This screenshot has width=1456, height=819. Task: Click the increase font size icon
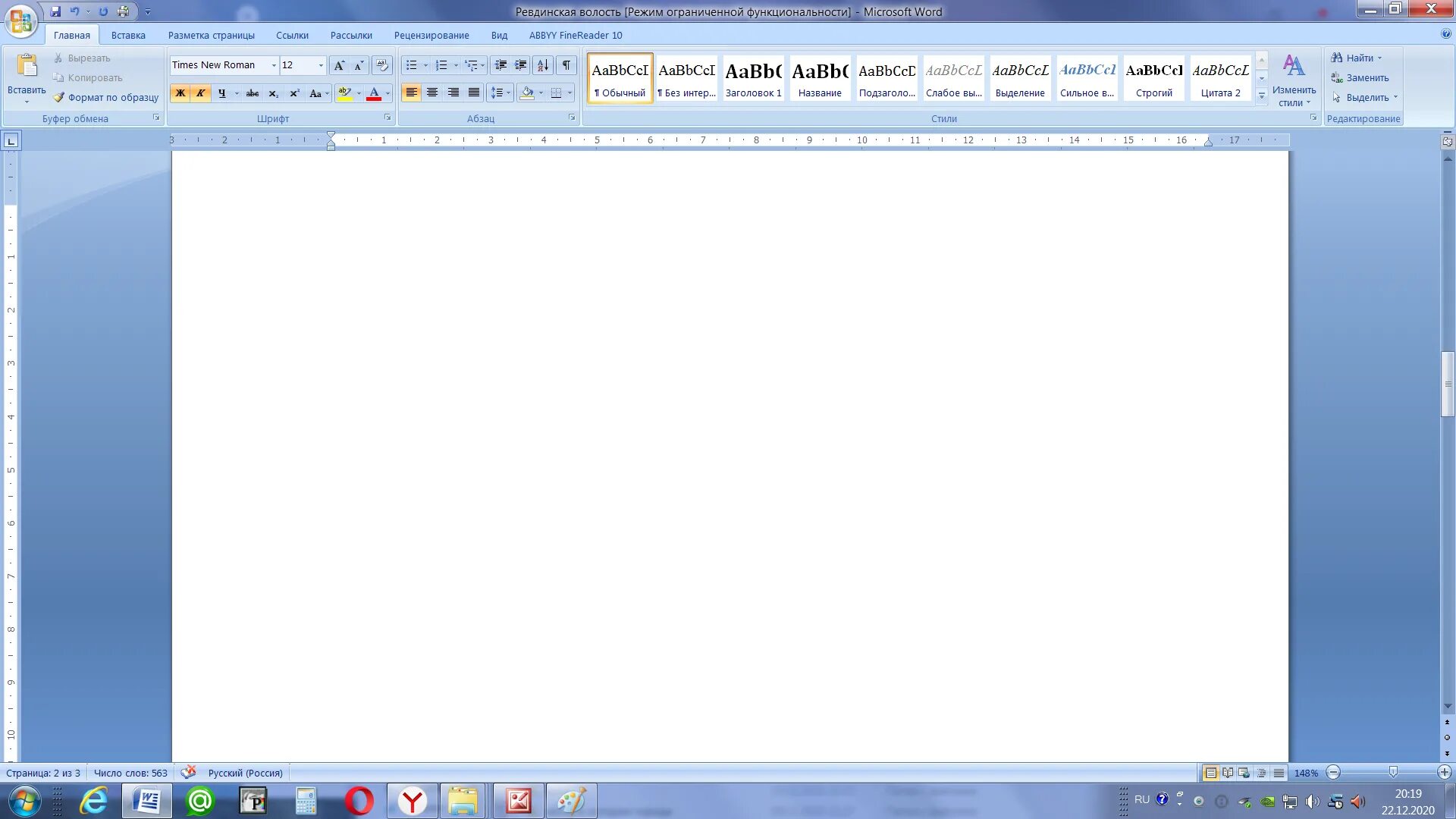(339, 65)
